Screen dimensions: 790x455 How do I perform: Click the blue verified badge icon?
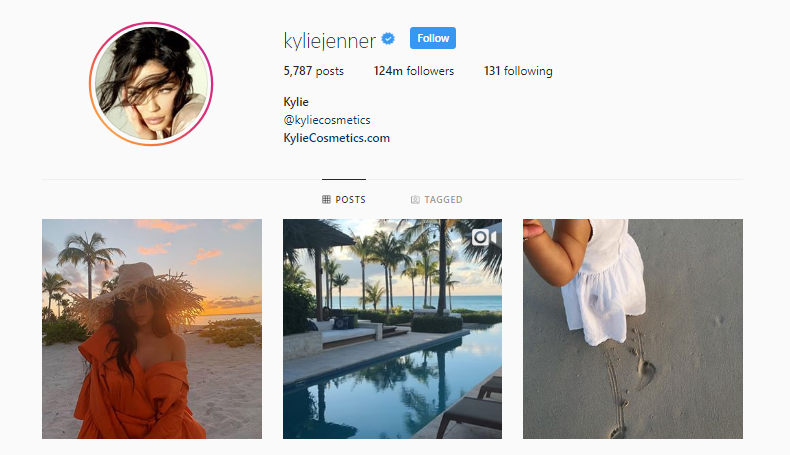pyautogui.click(x=388, y=38)
